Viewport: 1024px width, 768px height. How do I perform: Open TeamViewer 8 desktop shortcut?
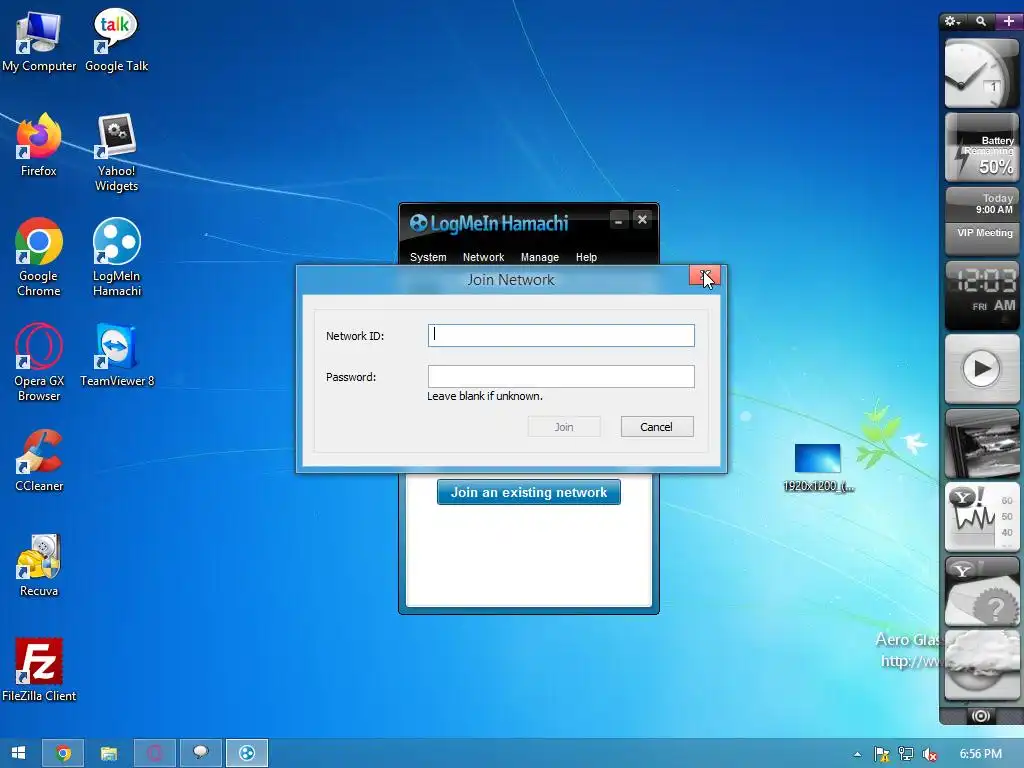click(116, 355)
